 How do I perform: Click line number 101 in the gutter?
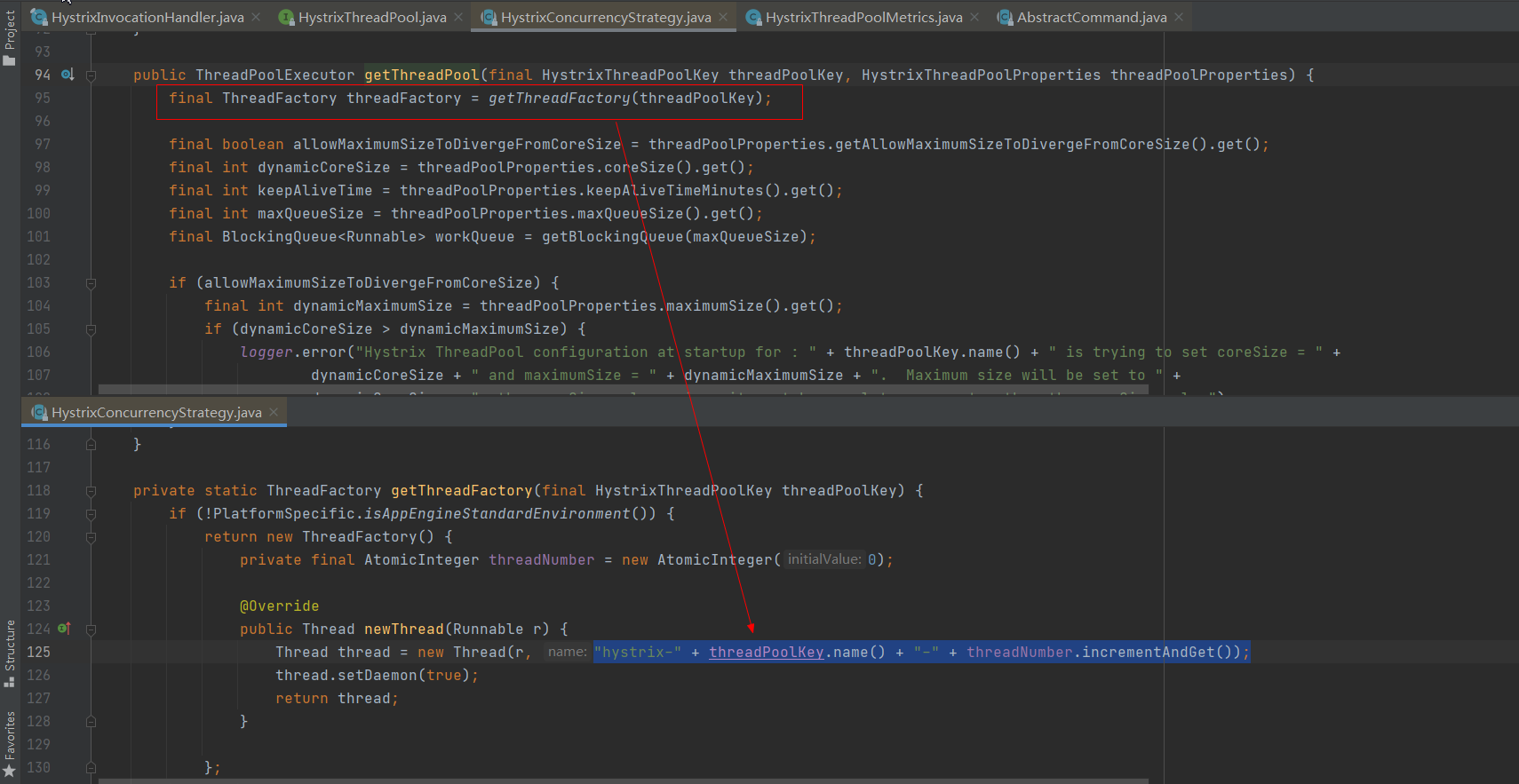(x=38, y=236)
